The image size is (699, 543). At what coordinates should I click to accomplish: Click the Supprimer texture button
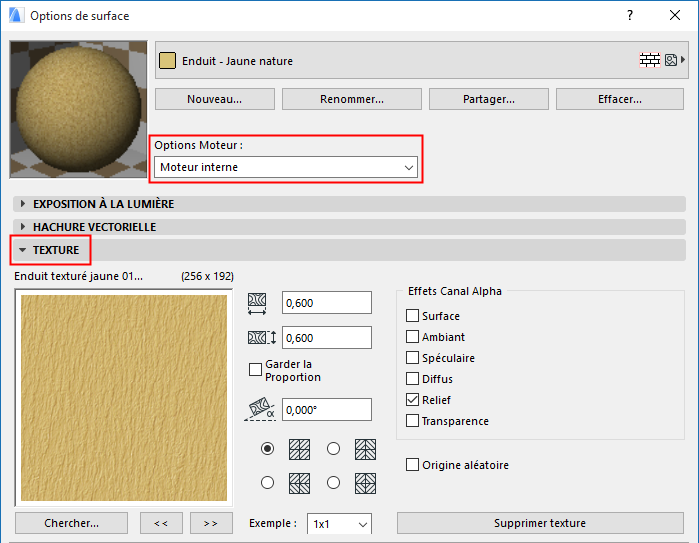click(x=540, y=523)
